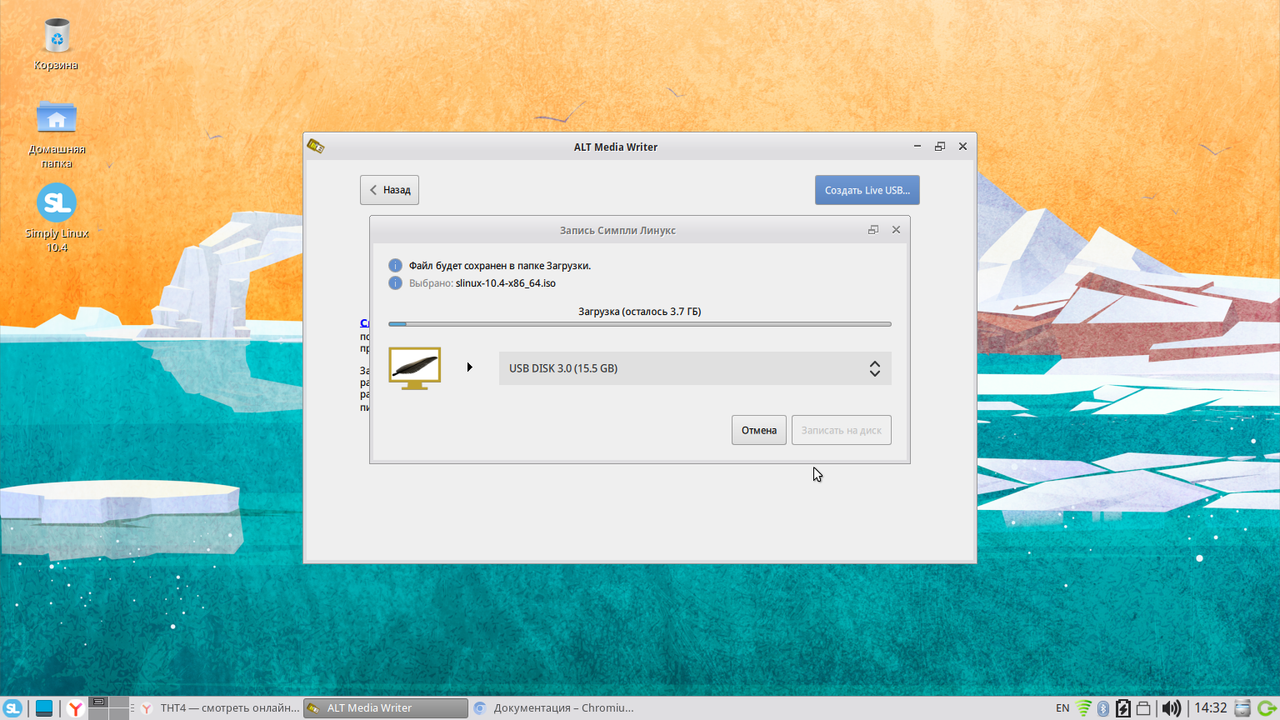
Task: Click the Назад back button
Action: click(389, 190)
